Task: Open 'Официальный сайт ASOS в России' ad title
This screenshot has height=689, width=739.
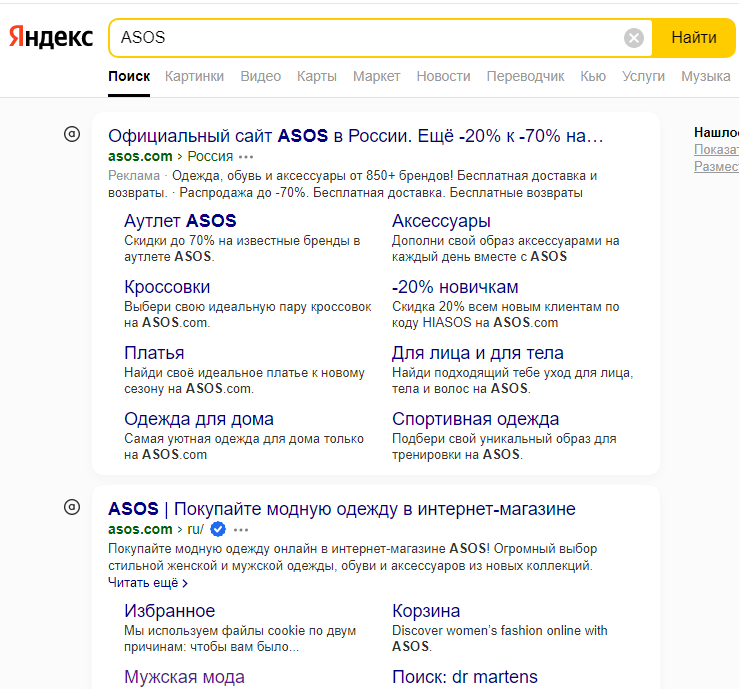Action: [355, 136]
